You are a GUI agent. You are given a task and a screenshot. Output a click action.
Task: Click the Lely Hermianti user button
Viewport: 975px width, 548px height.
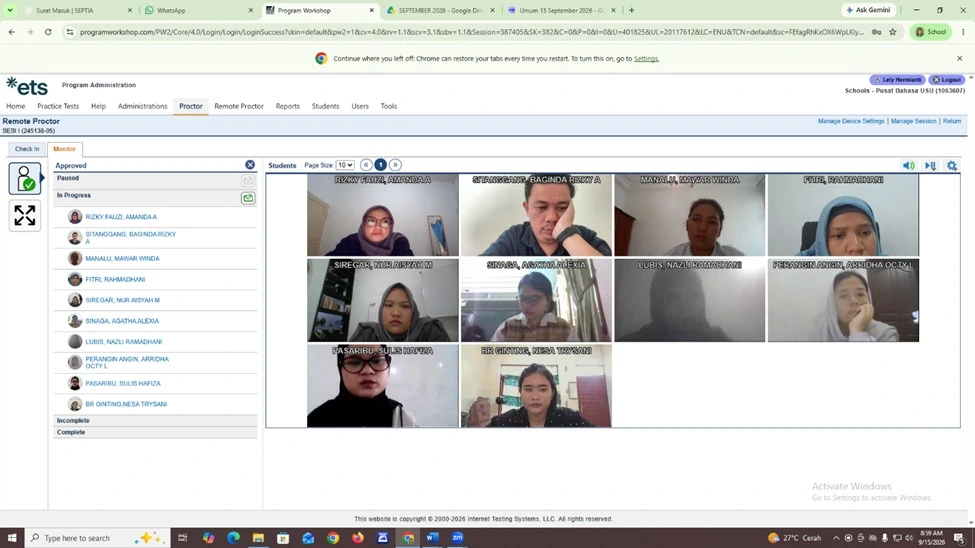coord(897,80)
